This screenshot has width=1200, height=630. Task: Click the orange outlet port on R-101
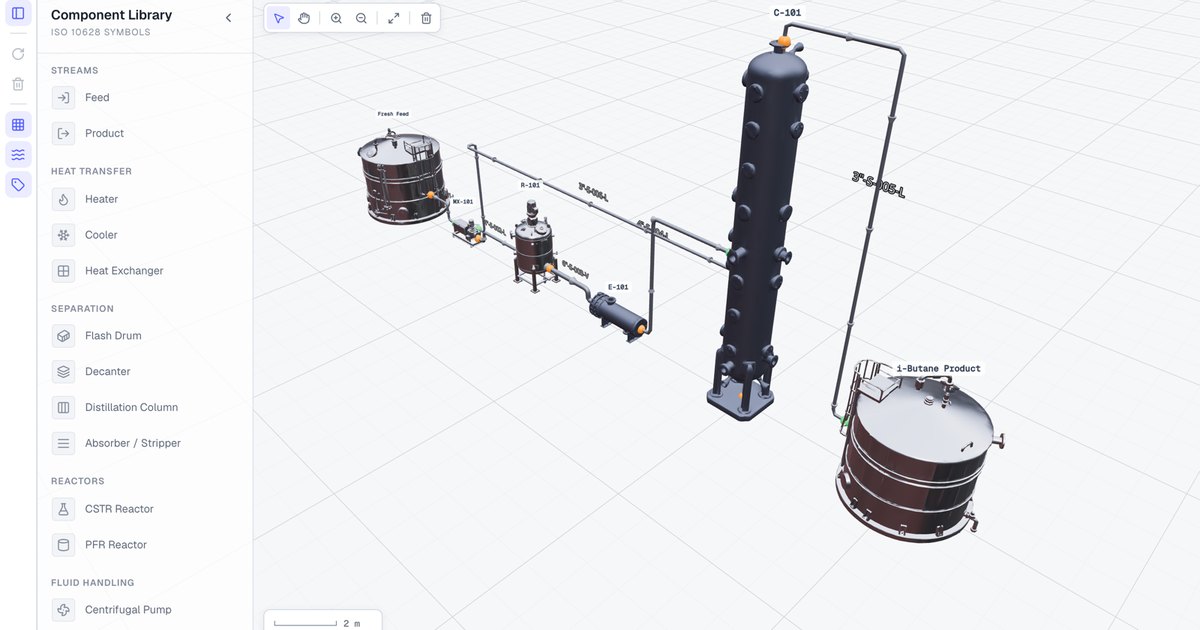548,268
